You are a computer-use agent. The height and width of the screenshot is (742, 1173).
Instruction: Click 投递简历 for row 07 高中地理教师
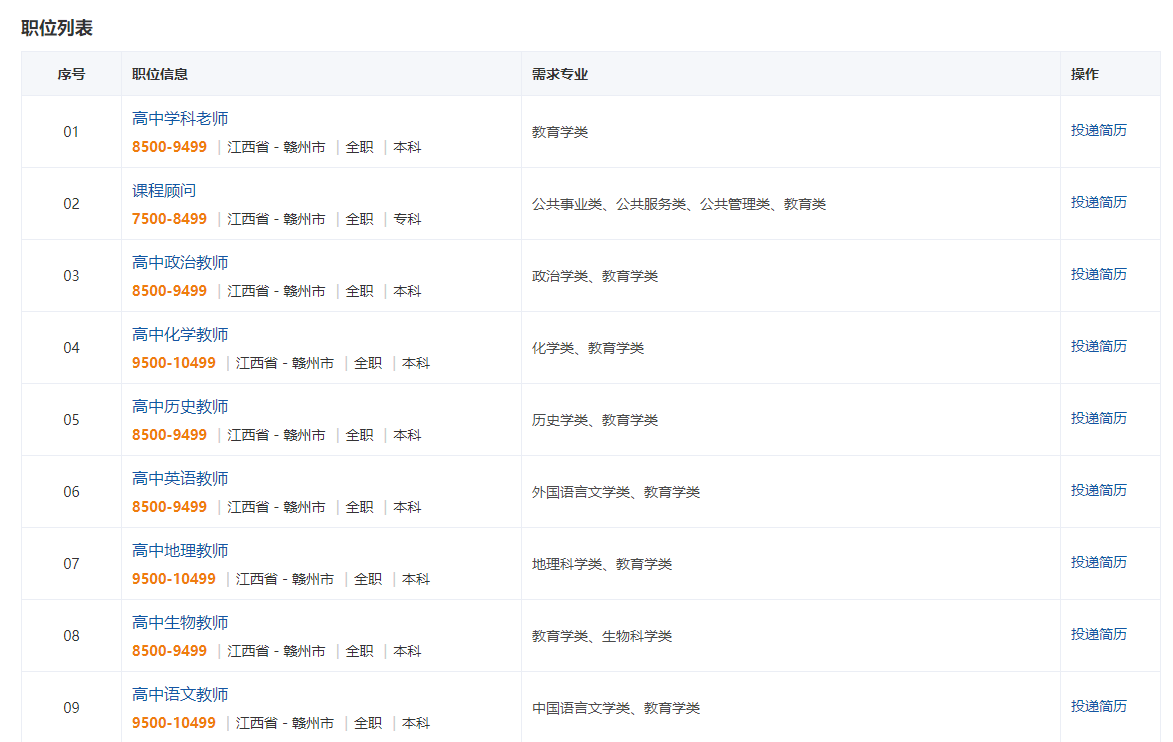point(1098,562)
